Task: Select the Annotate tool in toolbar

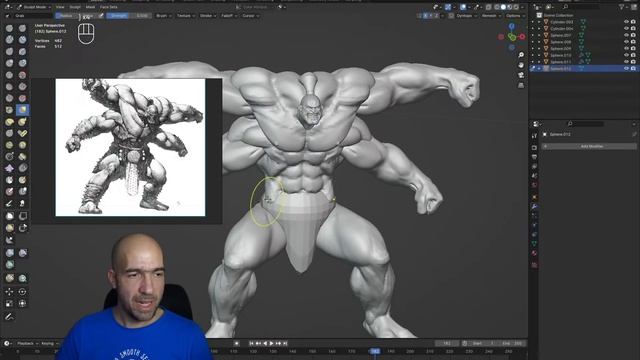Action: click(9, 317)
